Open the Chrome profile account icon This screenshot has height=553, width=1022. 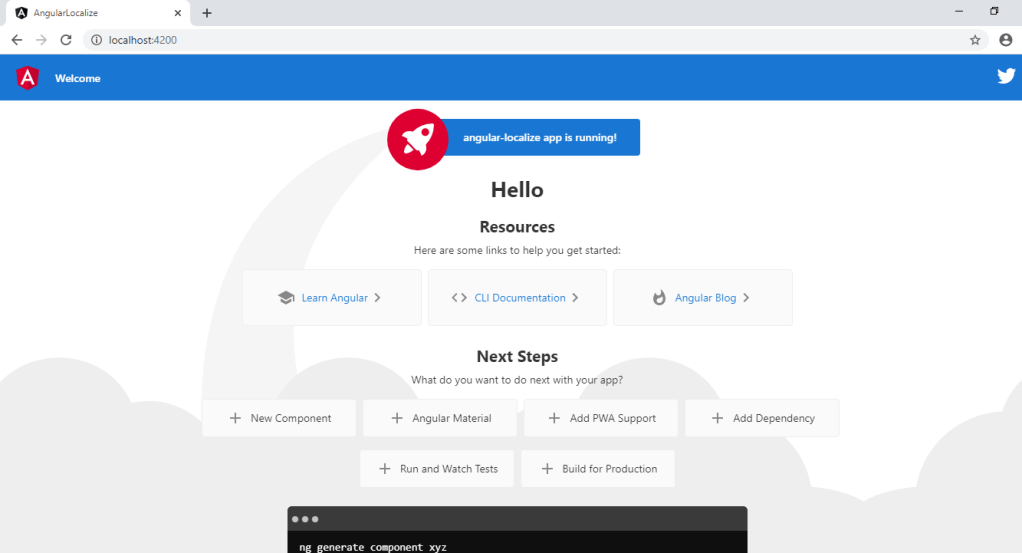pyautogui.click(x=1005, y=40)
